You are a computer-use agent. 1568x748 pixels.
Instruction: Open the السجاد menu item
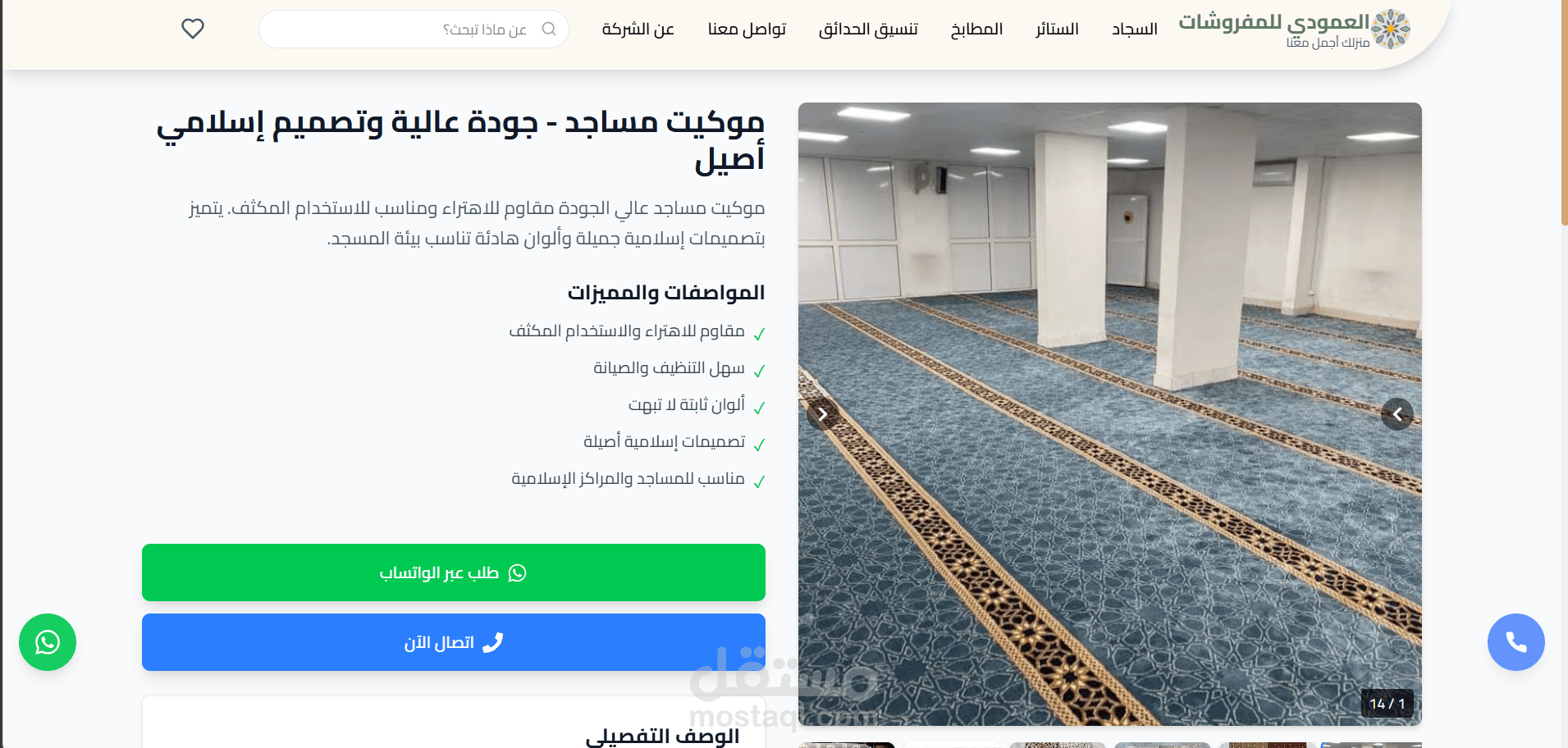click(1134, 30)
